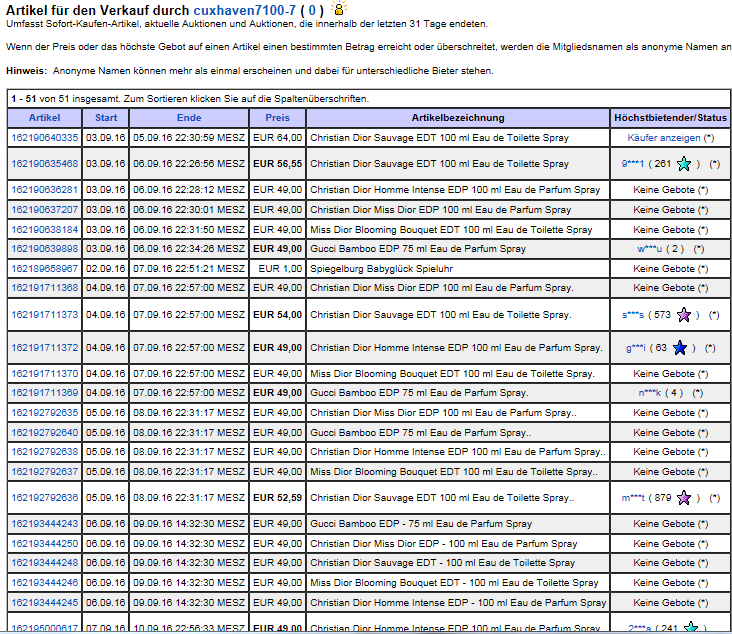Open item number 162191711373

(45, 315)
